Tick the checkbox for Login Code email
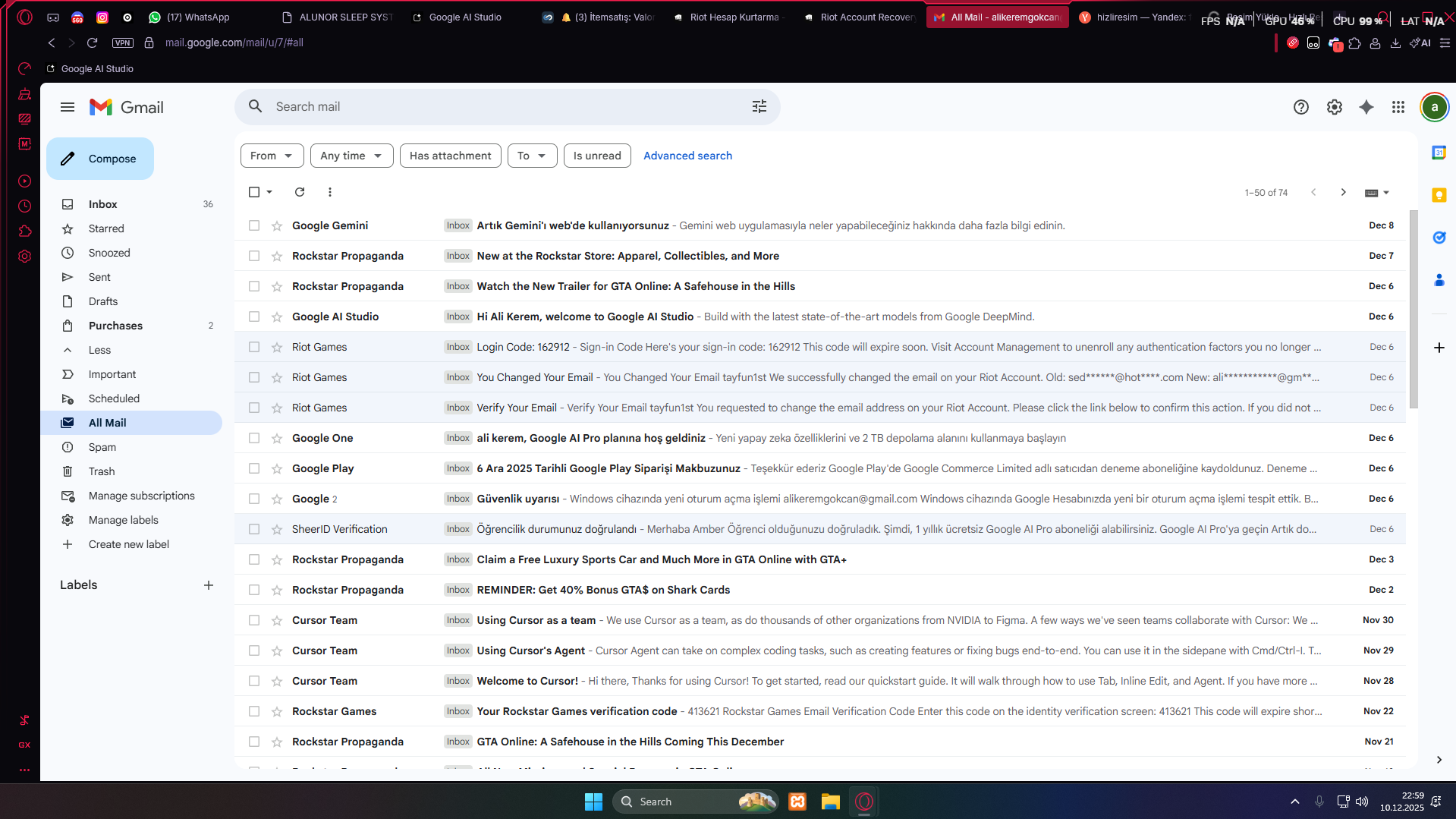Viewport: 1456px width, 819px height. pyautogui.click(x=254, y=347)
